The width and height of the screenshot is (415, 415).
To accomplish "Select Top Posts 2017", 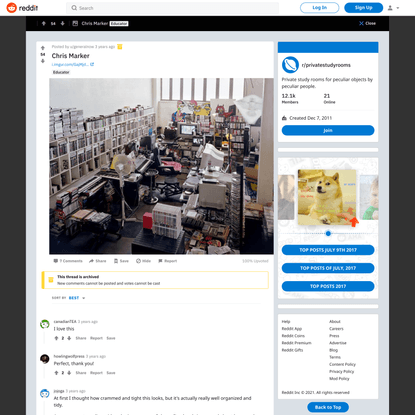I will pyautogui.click(x=328, y=286).
